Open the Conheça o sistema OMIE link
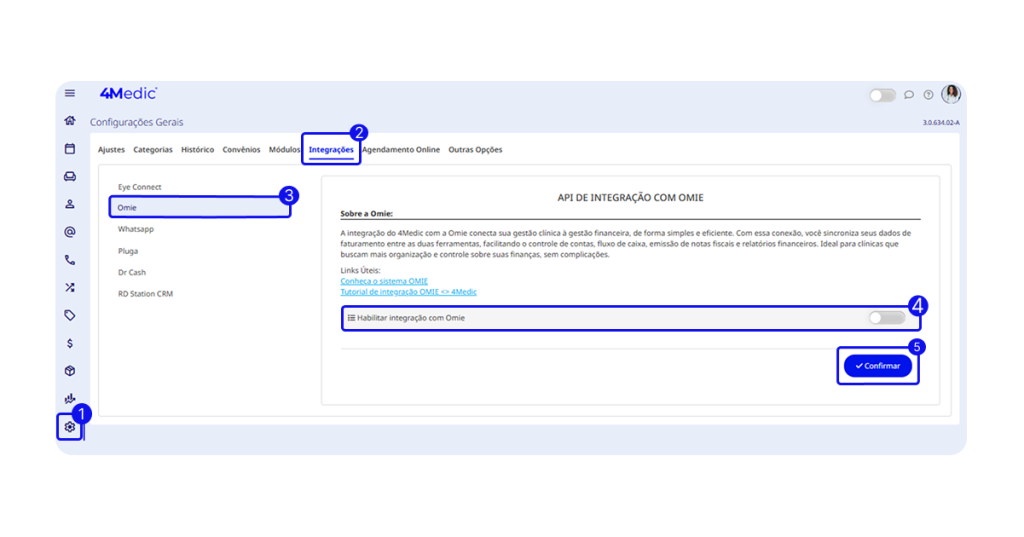The width and height of the screenshot is (1024, 537). click(384, 281)
